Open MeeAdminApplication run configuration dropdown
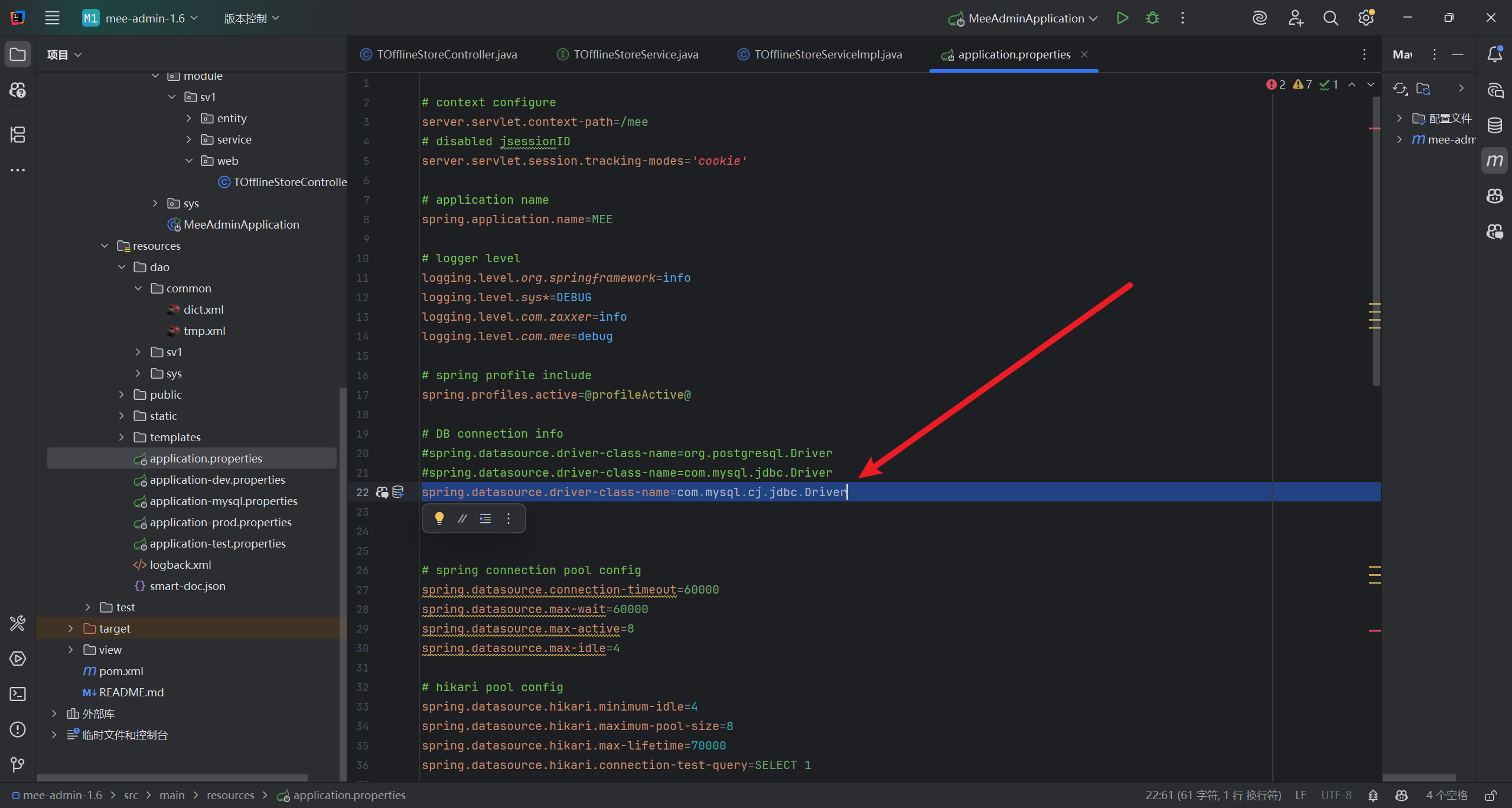 coord(1023,18)
